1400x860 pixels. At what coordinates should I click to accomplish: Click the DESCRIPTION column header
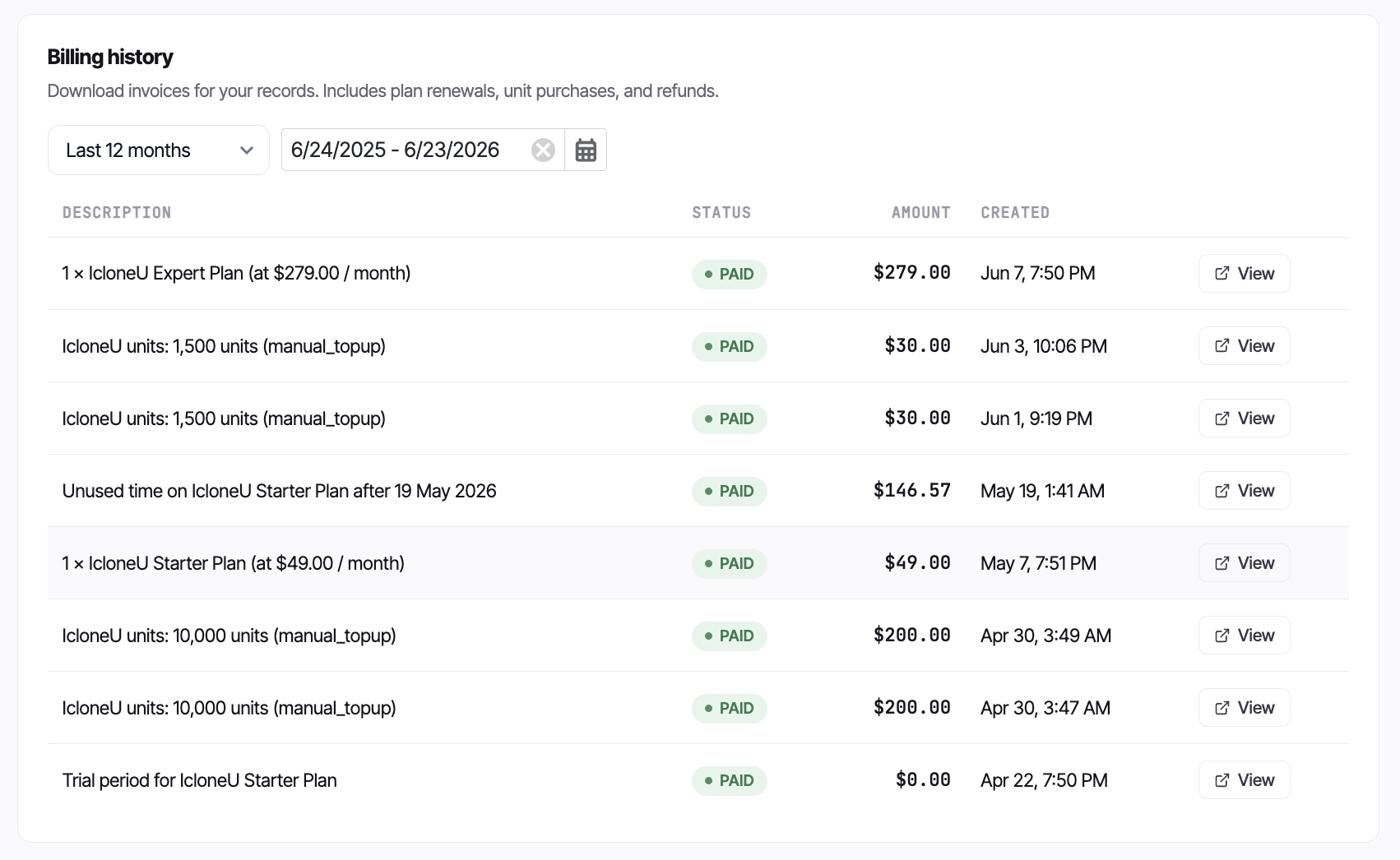point(117,212)
